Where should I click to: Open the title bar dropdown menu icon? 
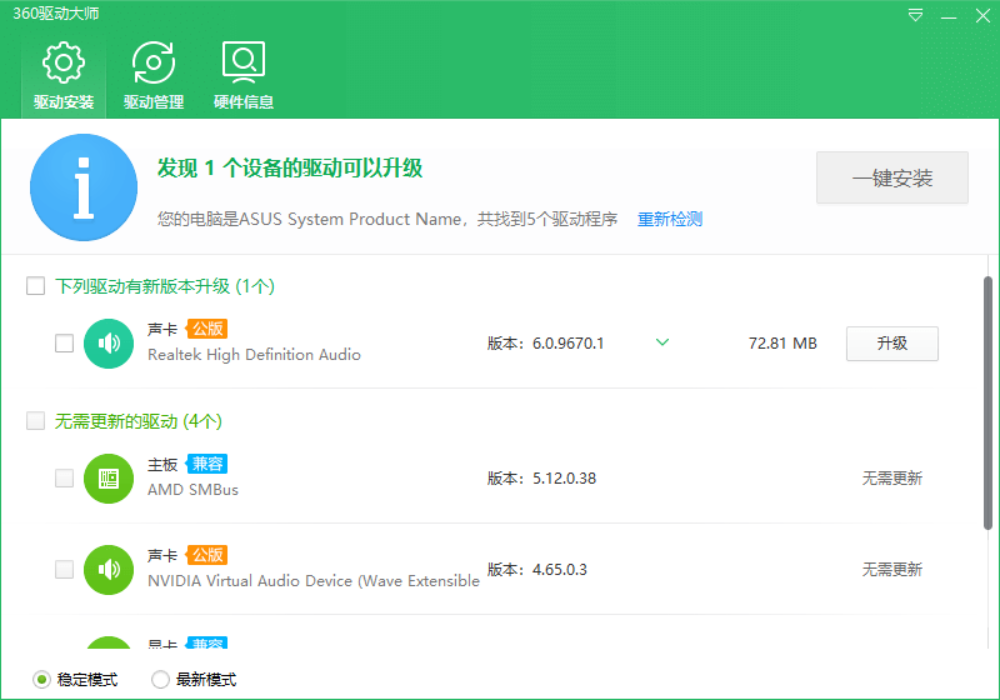point(915,15)
